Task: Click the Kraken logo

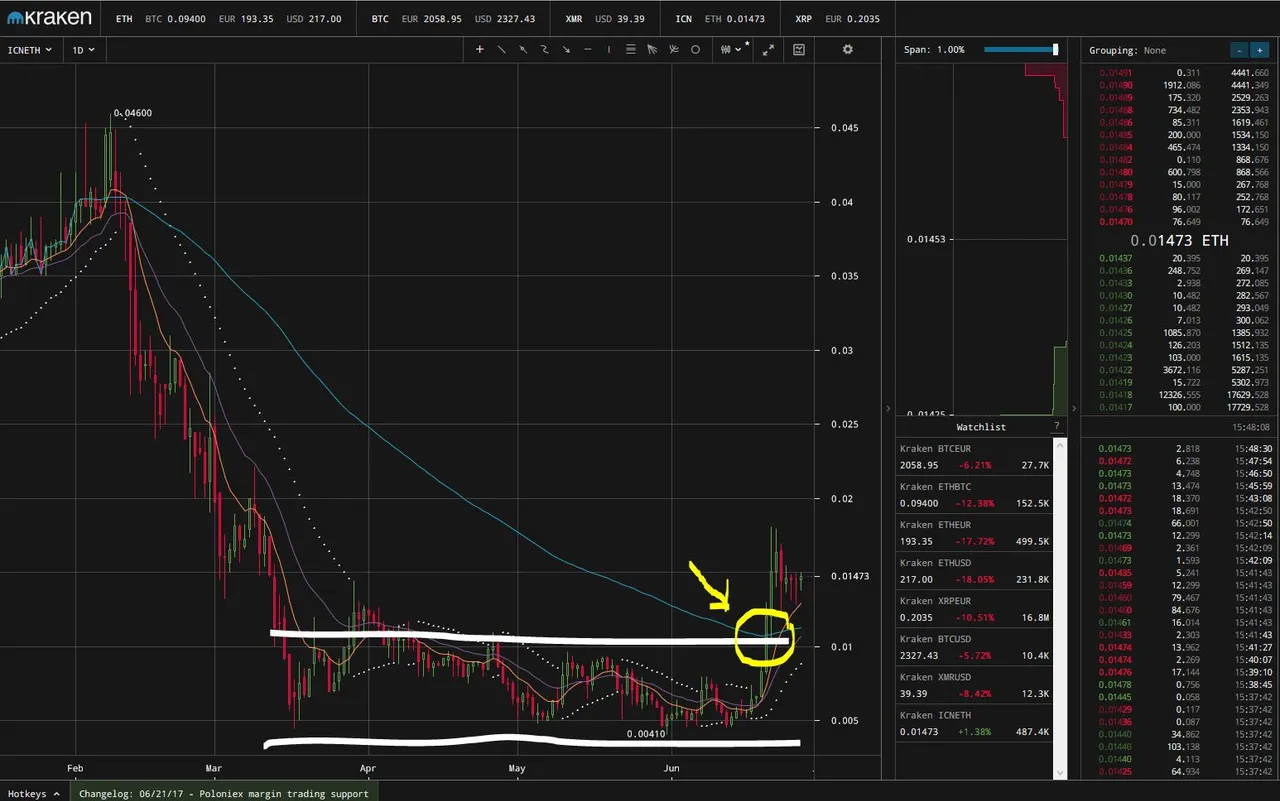Action: 49,18
